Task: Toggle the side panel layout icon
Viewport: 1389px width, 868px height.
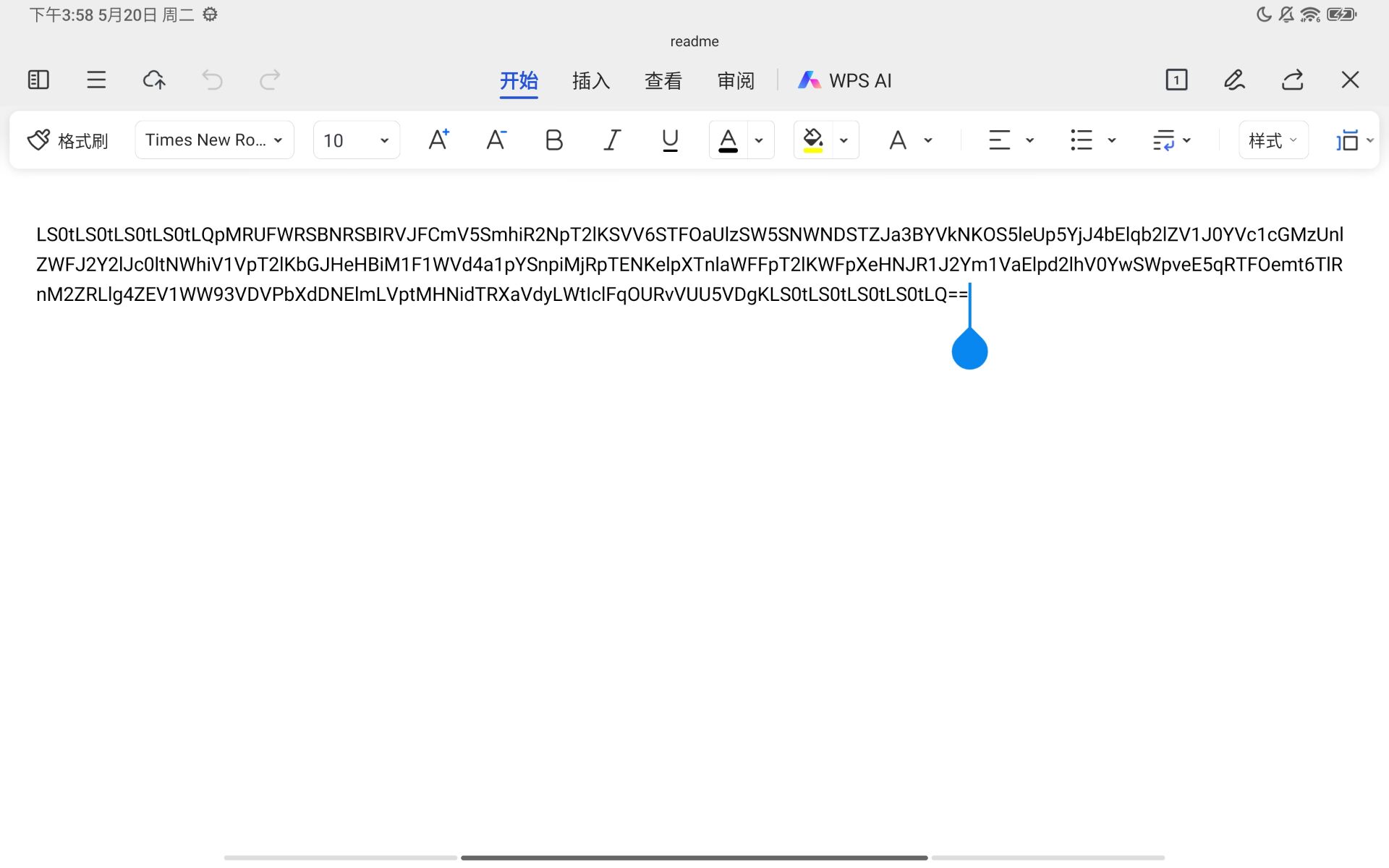Action: point(38,80)
